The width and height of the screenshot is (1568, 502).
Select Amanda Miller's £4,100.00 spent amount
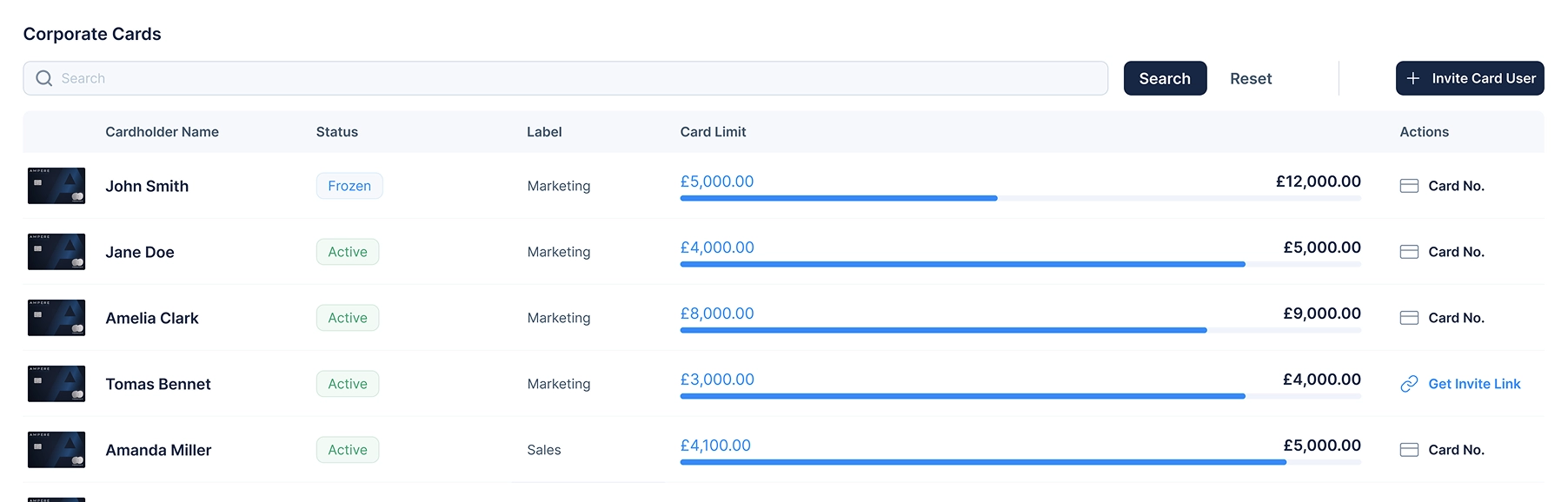pos(715,446)
